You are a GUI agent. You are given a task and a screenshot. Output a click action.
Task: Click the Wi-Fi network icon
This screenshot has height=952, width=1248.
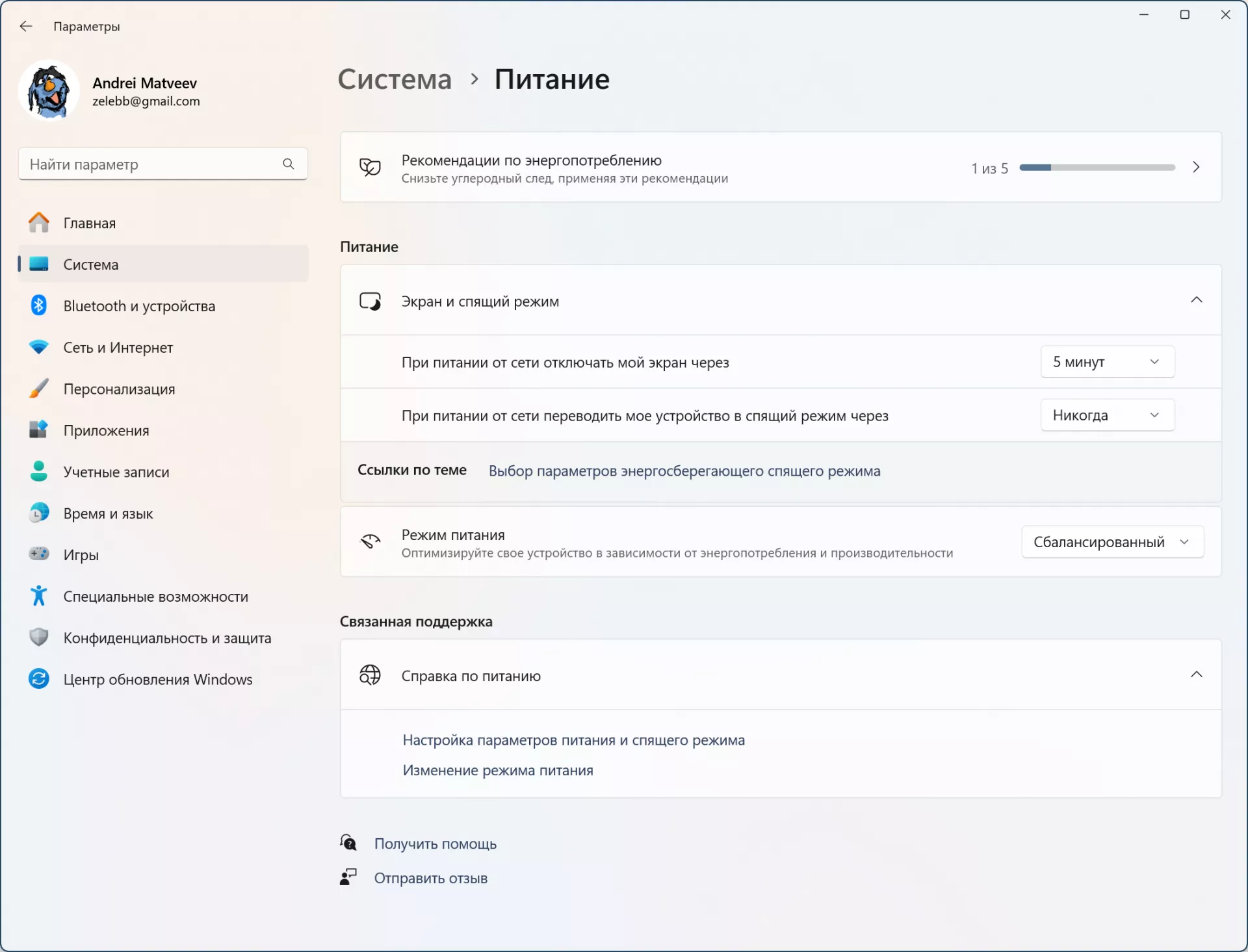39,347
